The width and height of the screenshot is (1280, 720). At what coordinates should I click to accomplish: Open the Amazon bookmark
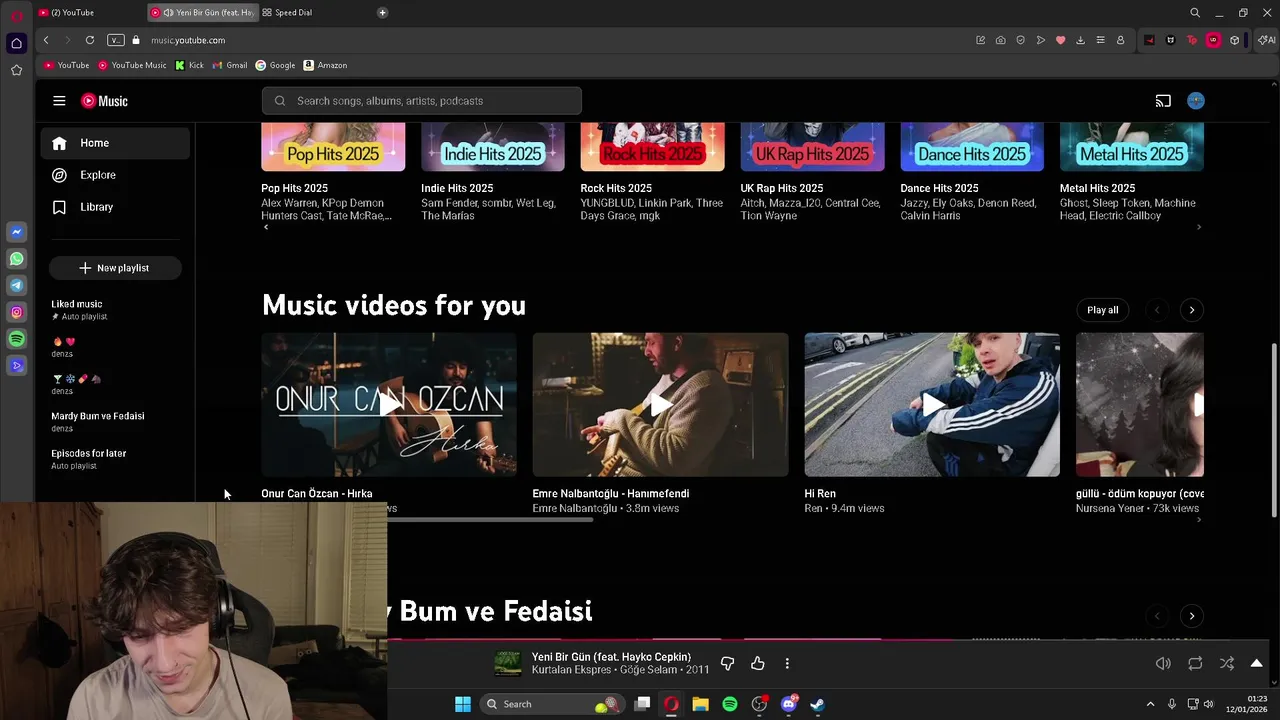click(325, 65)
